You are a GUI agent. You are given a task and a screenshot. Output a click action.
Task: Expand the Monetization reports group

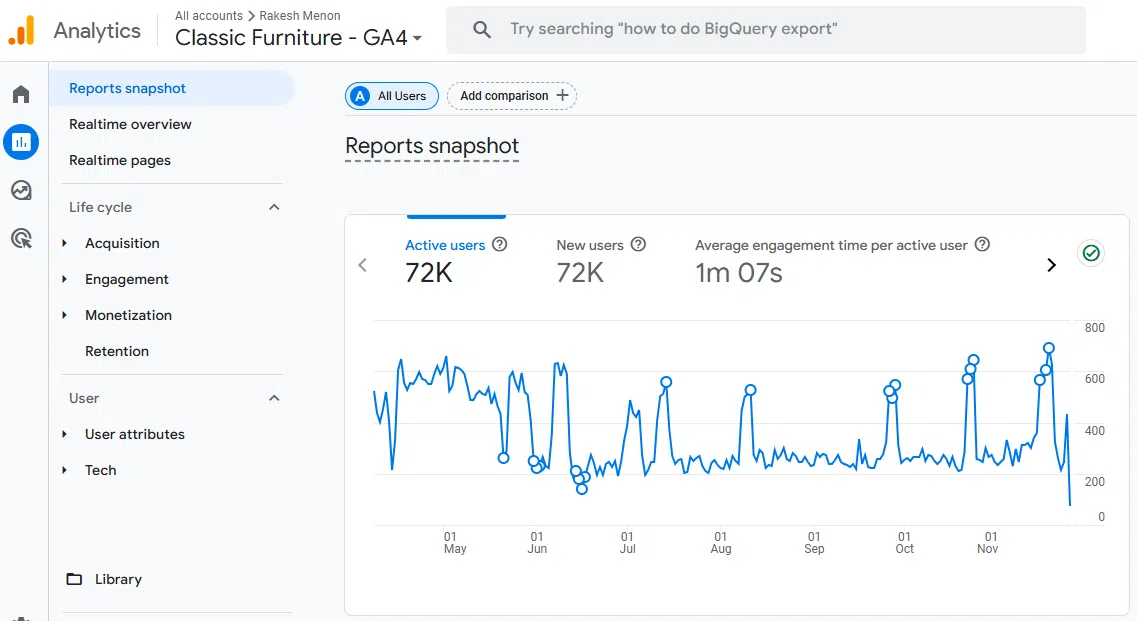(x=65, y=315)
